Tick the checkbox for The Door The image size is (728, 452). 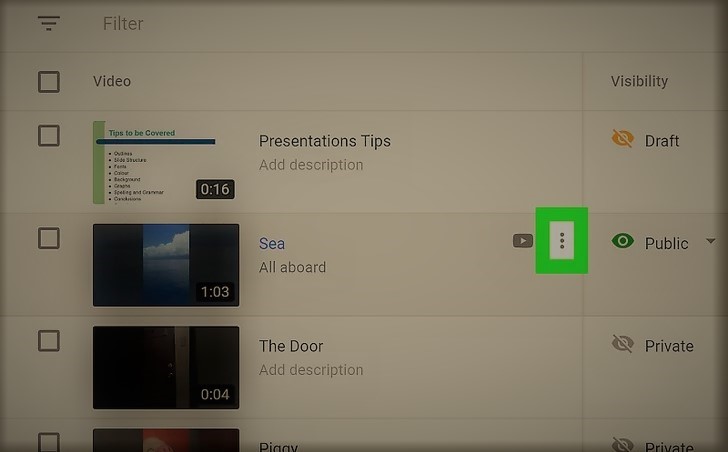[x=49, y=341]
